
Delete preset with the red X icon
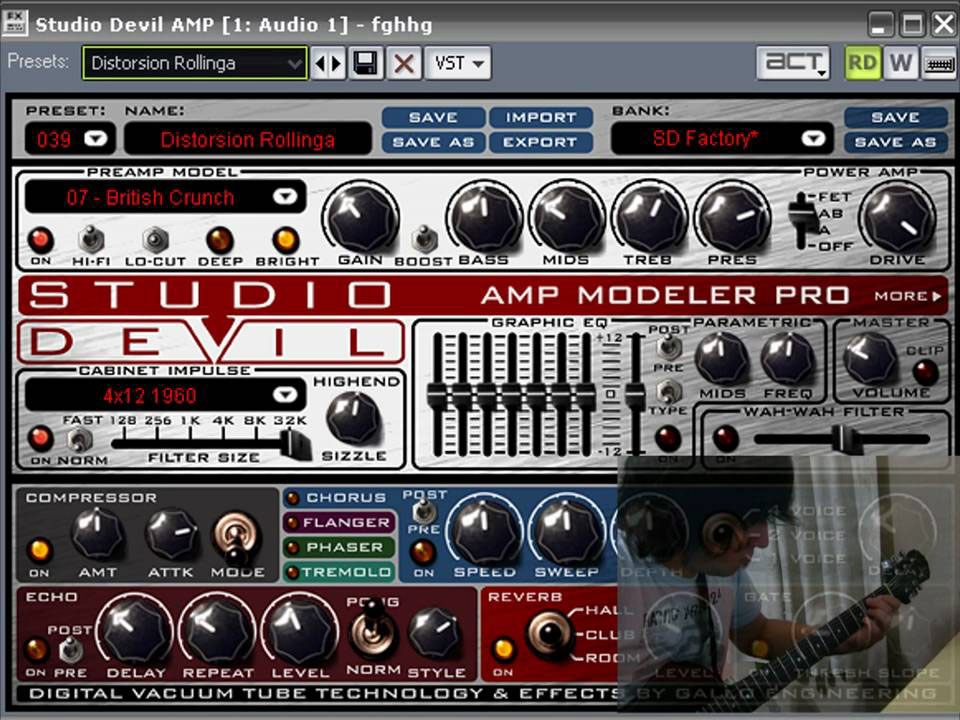(404, 63)
